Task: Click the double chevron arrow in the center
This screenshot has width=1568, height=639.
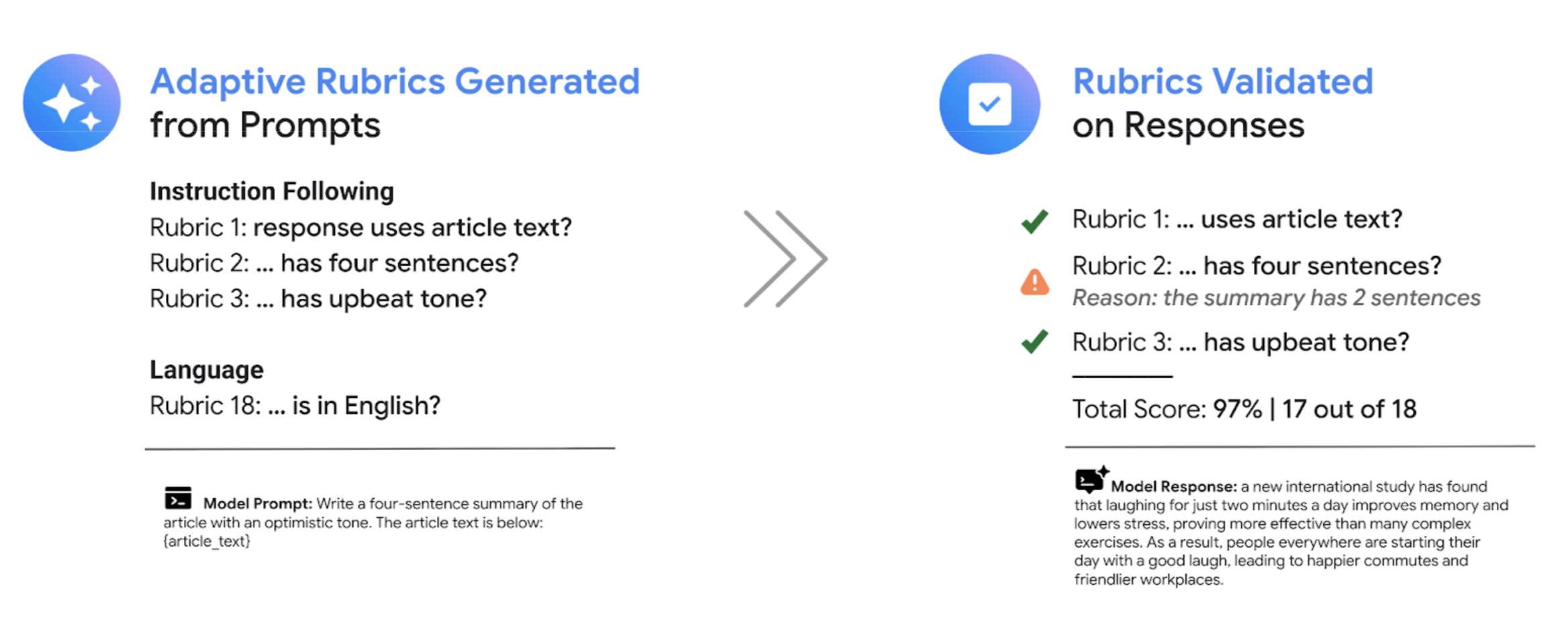Action: click(785, 259)
